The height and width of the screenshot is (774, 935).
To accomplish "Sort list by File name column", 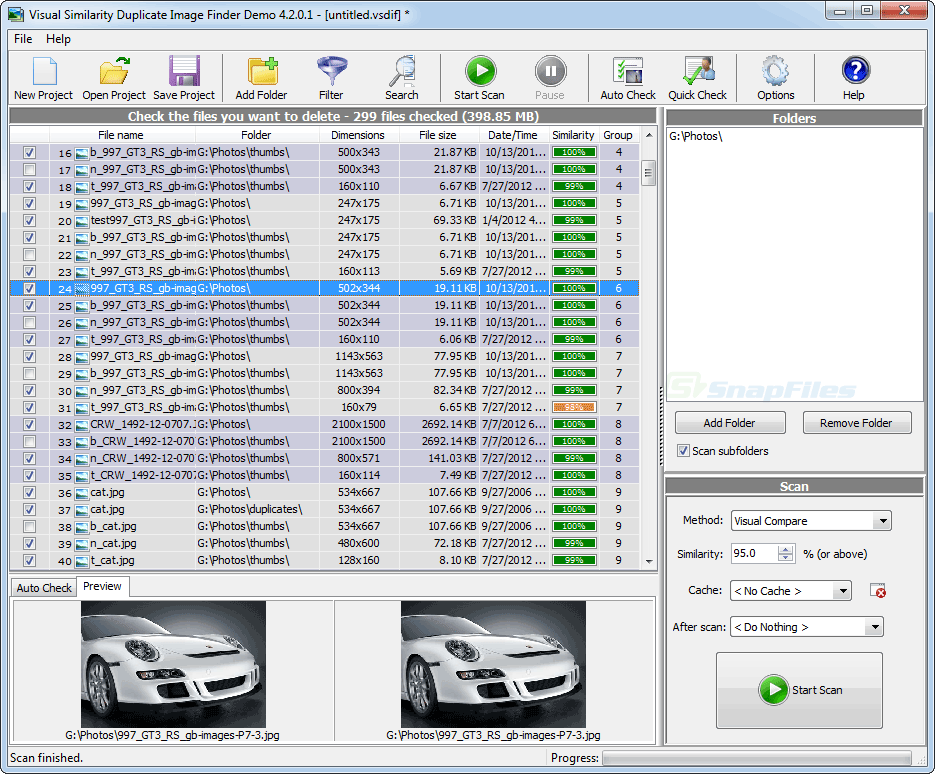I will pos(121,135).
